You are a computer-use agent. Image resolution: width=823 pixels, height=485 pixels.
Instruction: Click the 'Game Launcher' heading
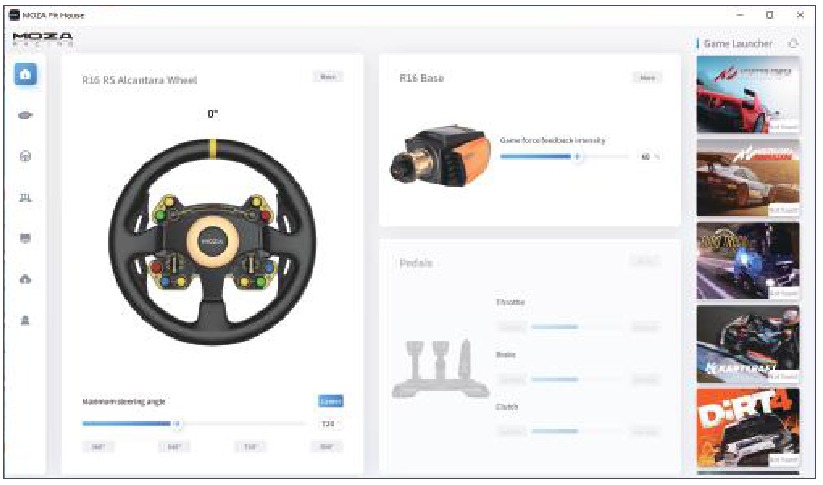738,44
